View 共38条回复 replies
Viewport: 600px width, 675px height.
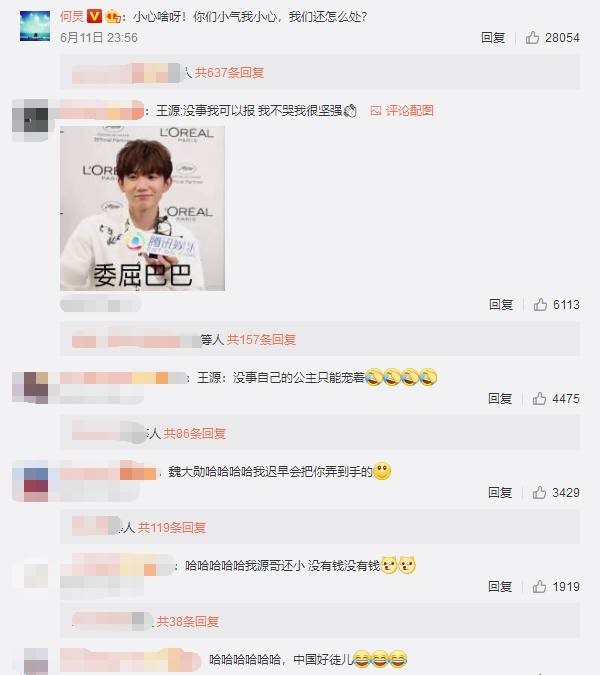188,621
